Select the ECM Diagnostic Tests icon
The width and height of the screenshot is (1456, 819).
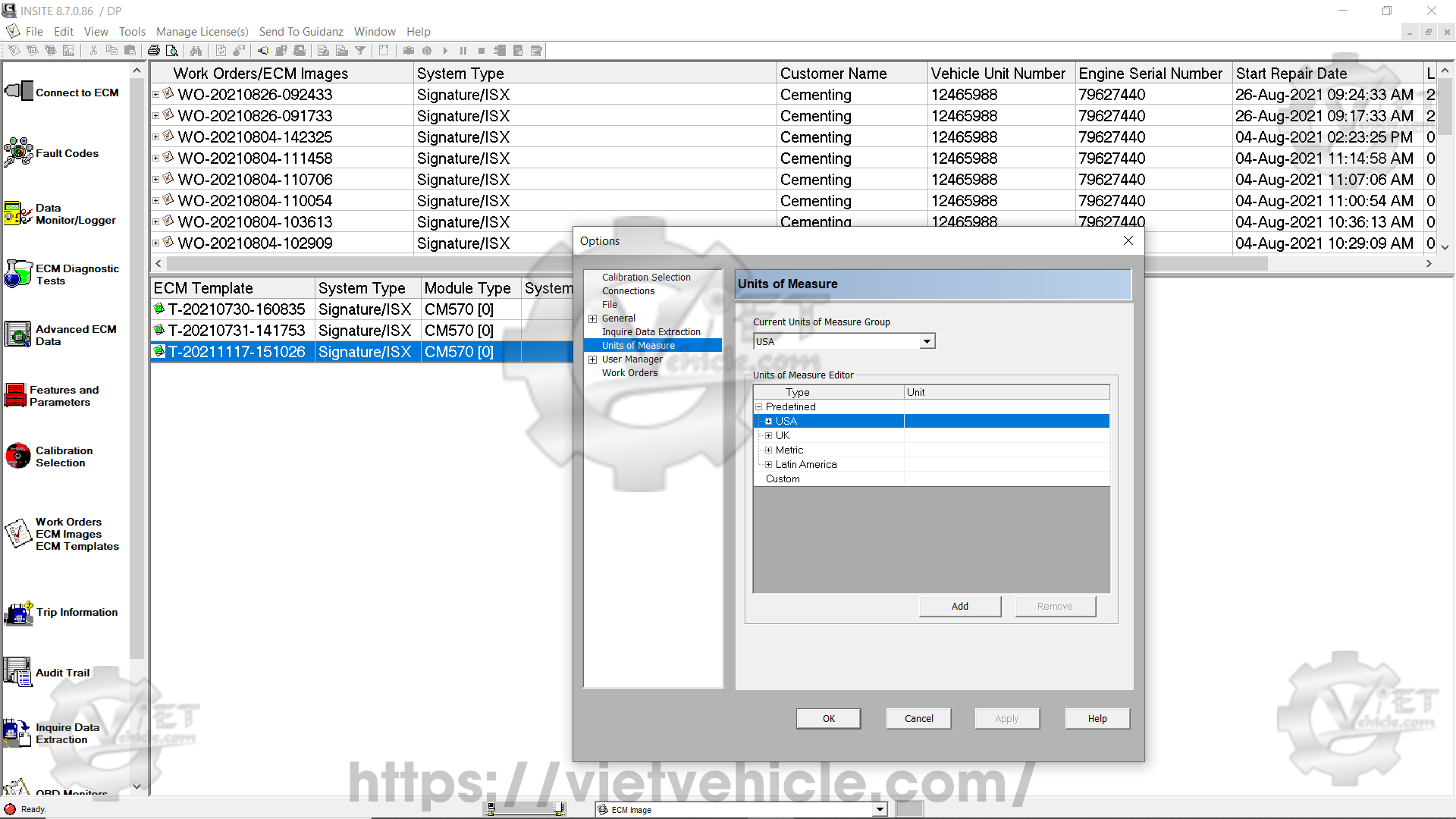19,274
